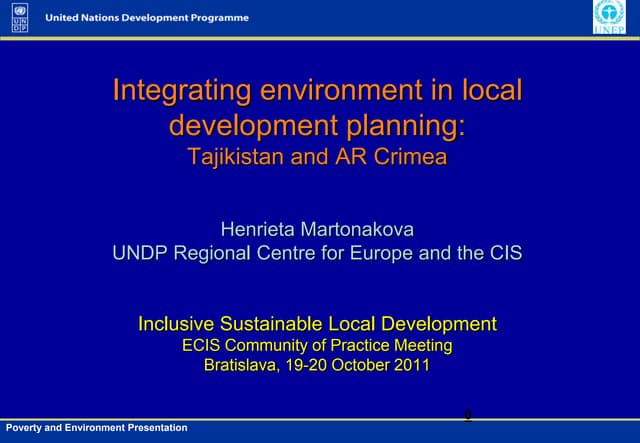Click the UNDP logo in the header
640x443 pixels.
click(20, 18)
